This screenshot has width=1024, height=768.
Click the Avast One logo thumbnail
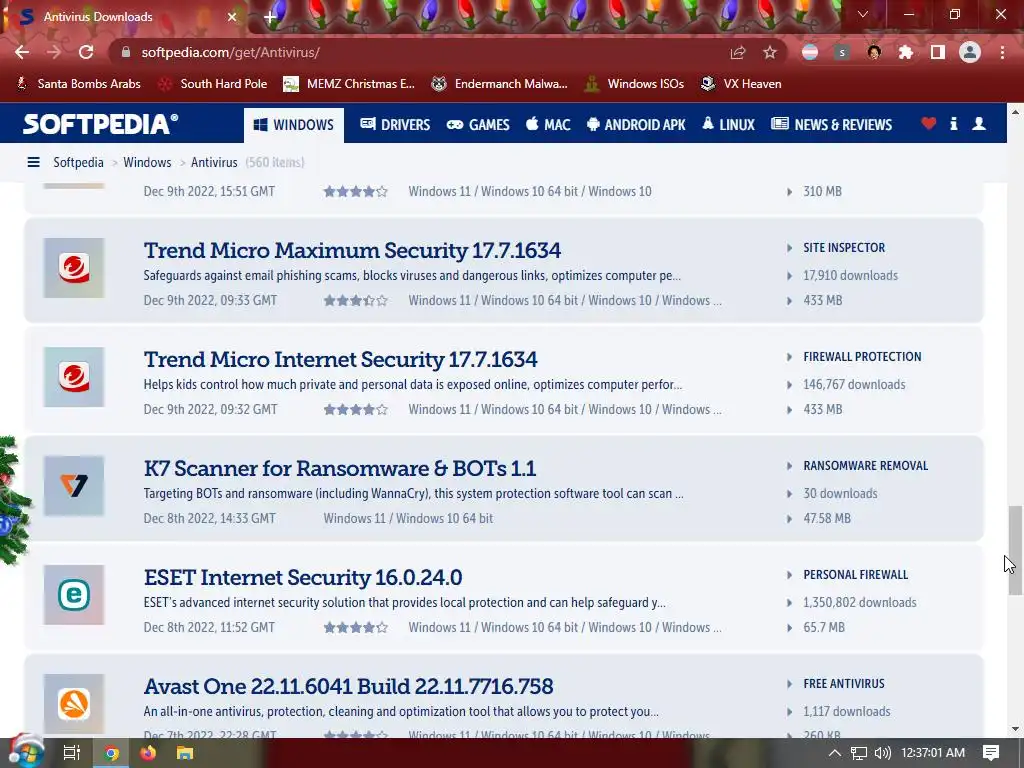74,704
